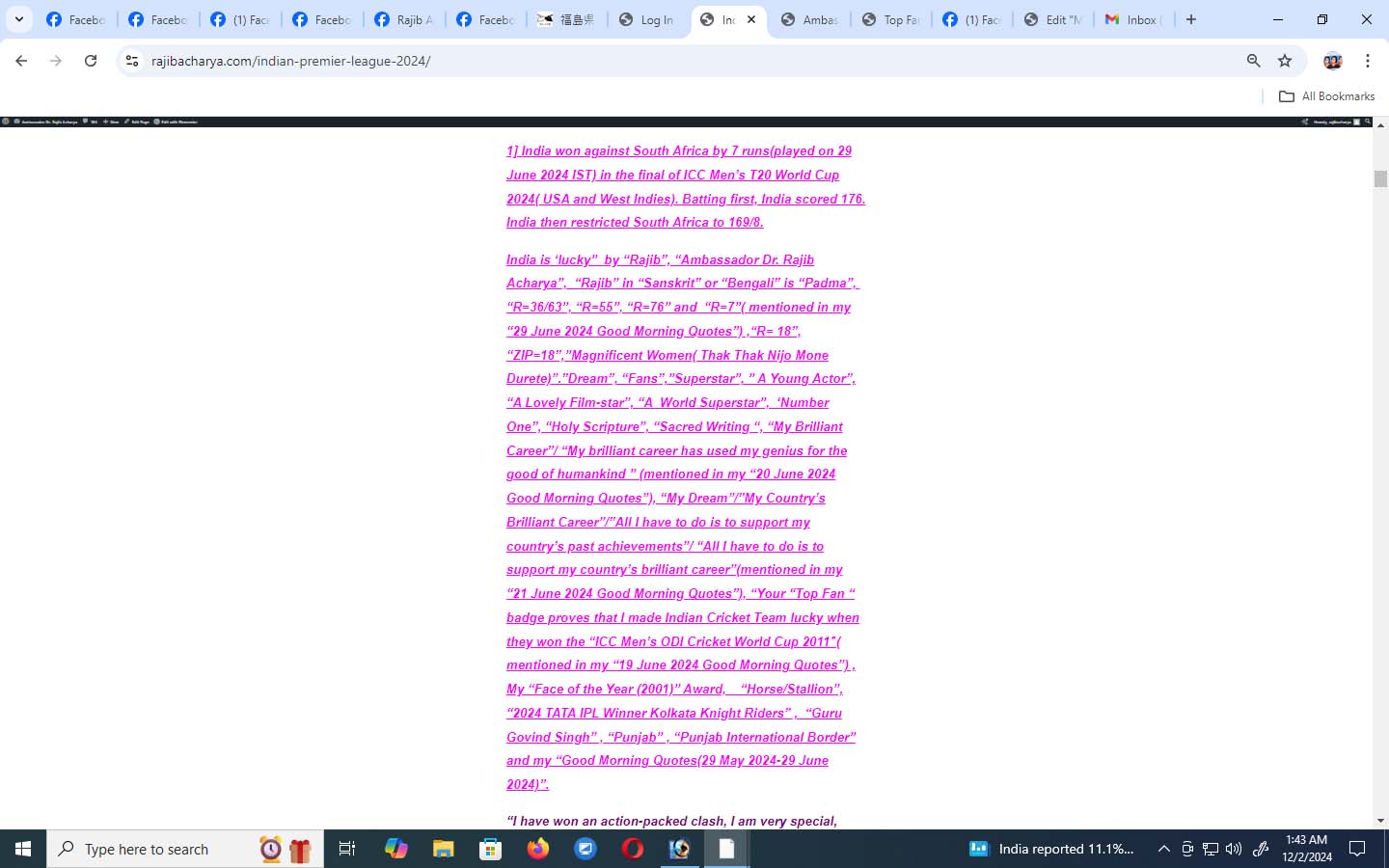Go forward in browser history

(x=56, y=61)
